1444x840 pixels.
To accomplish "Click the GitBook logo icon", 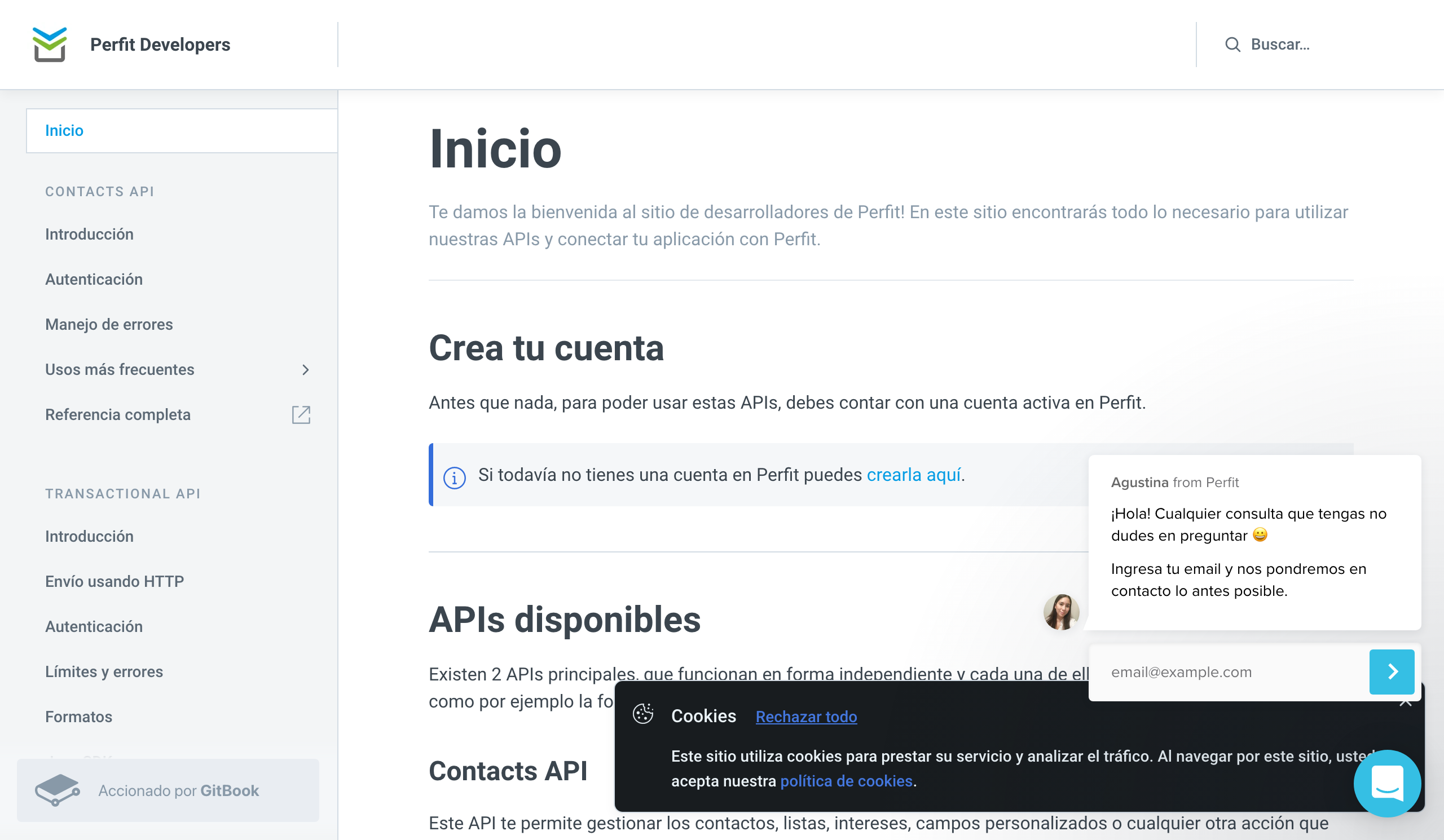I will click(58, 790).
